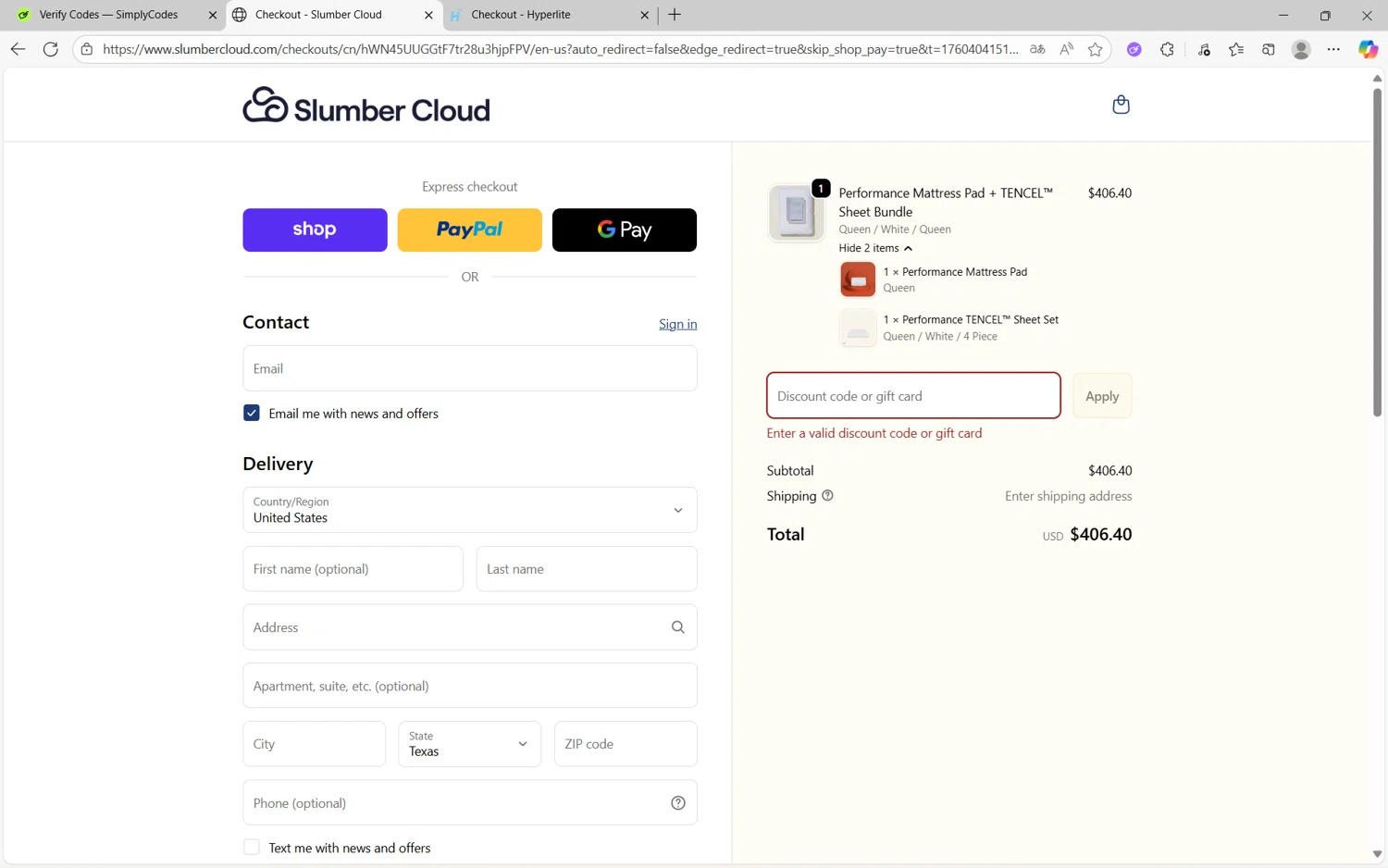The height and width of the screenshot is (868, 1388).
Task: Open the shopping bag cart icon
Action: 1121,105
